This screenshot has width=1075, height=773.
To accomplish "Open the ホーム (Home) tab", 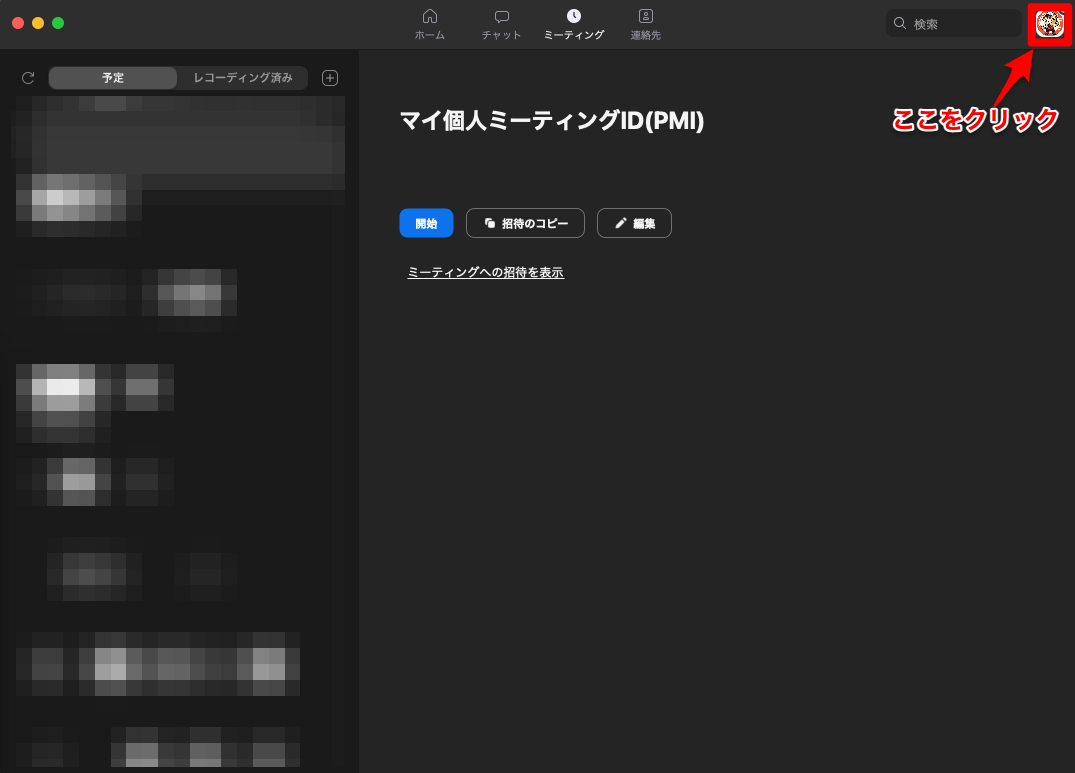I will [x=430, y=24].
